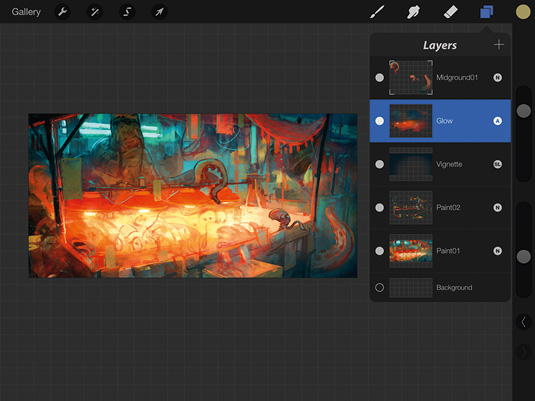Open blend mode for Paint02 layer
The height and width of the screenshot is (401, 535).
click(497, 207)
